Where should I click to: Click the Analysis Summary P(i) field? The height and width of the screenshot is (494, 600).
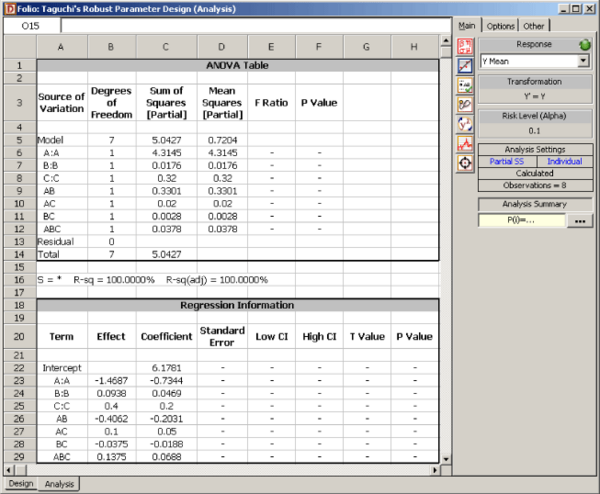click(x=522, y=220)
